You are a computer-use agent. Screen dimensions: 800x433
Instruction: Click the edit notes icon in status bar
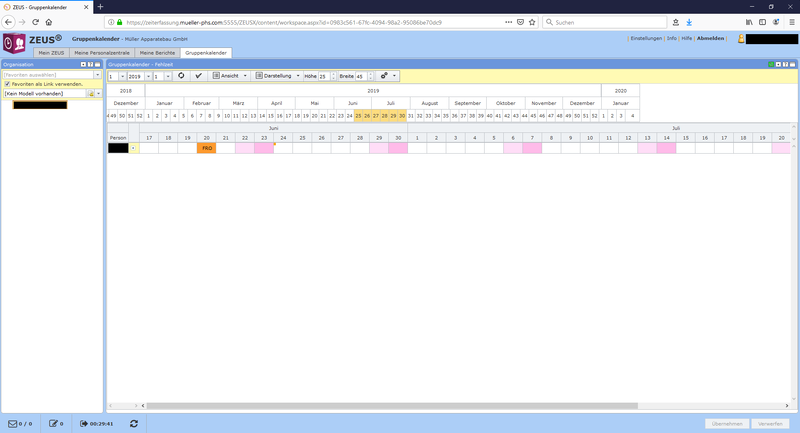point(53,424)
